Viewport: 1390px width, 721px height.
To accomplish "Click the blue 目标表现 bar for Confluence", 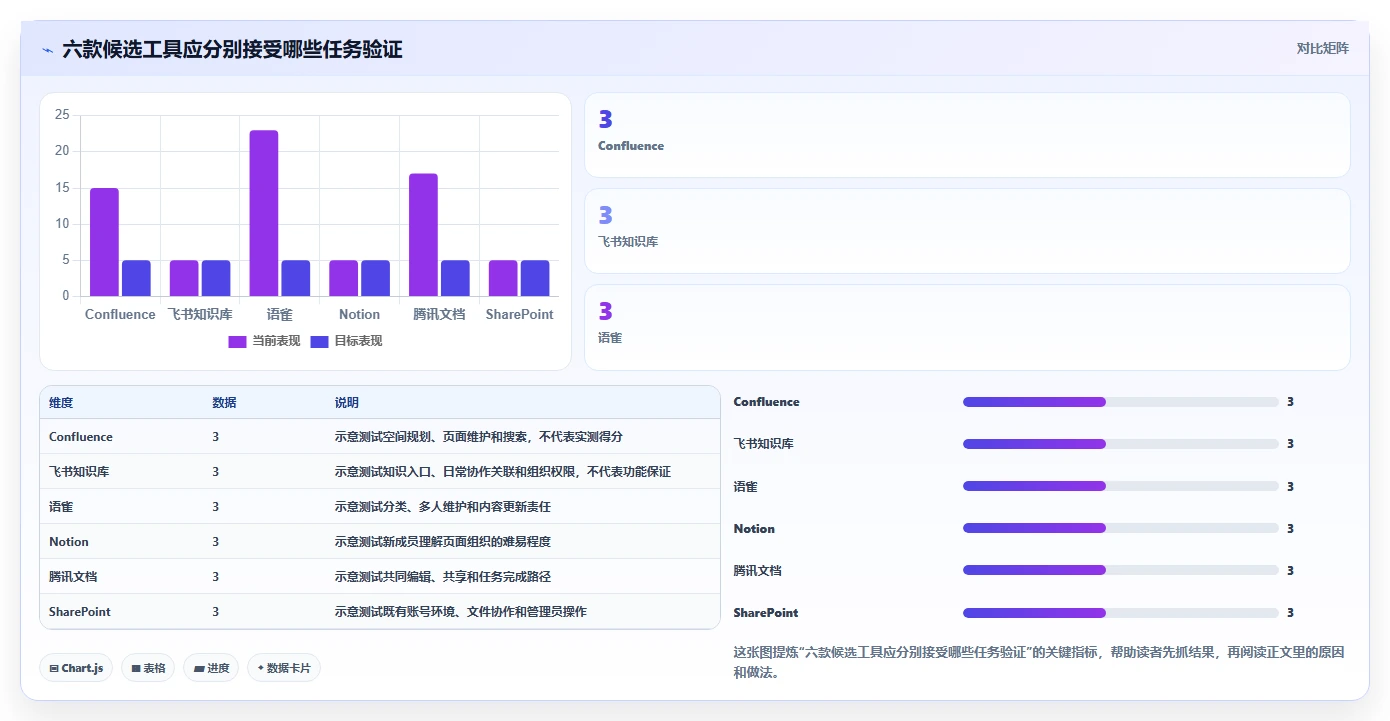I will [x=136, y=278].
